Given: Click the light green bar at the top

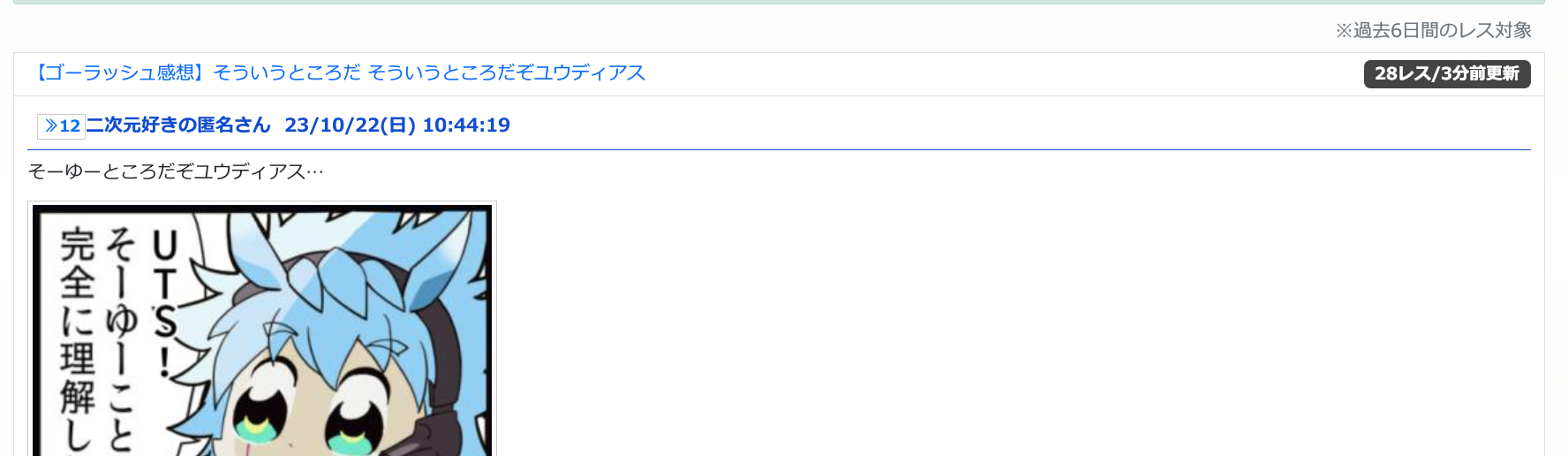Looking at the screenshot, I should click(x=779, y=3).
